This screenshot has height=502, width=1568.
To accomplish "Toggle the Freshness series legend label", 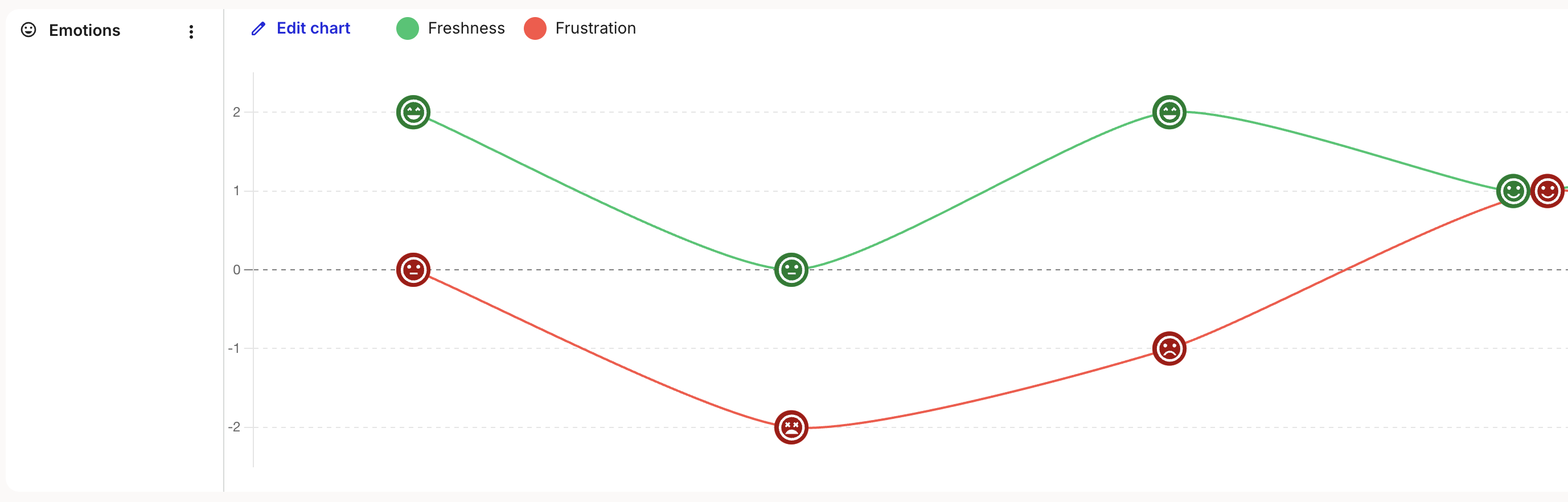I will (x=466, y=28).
